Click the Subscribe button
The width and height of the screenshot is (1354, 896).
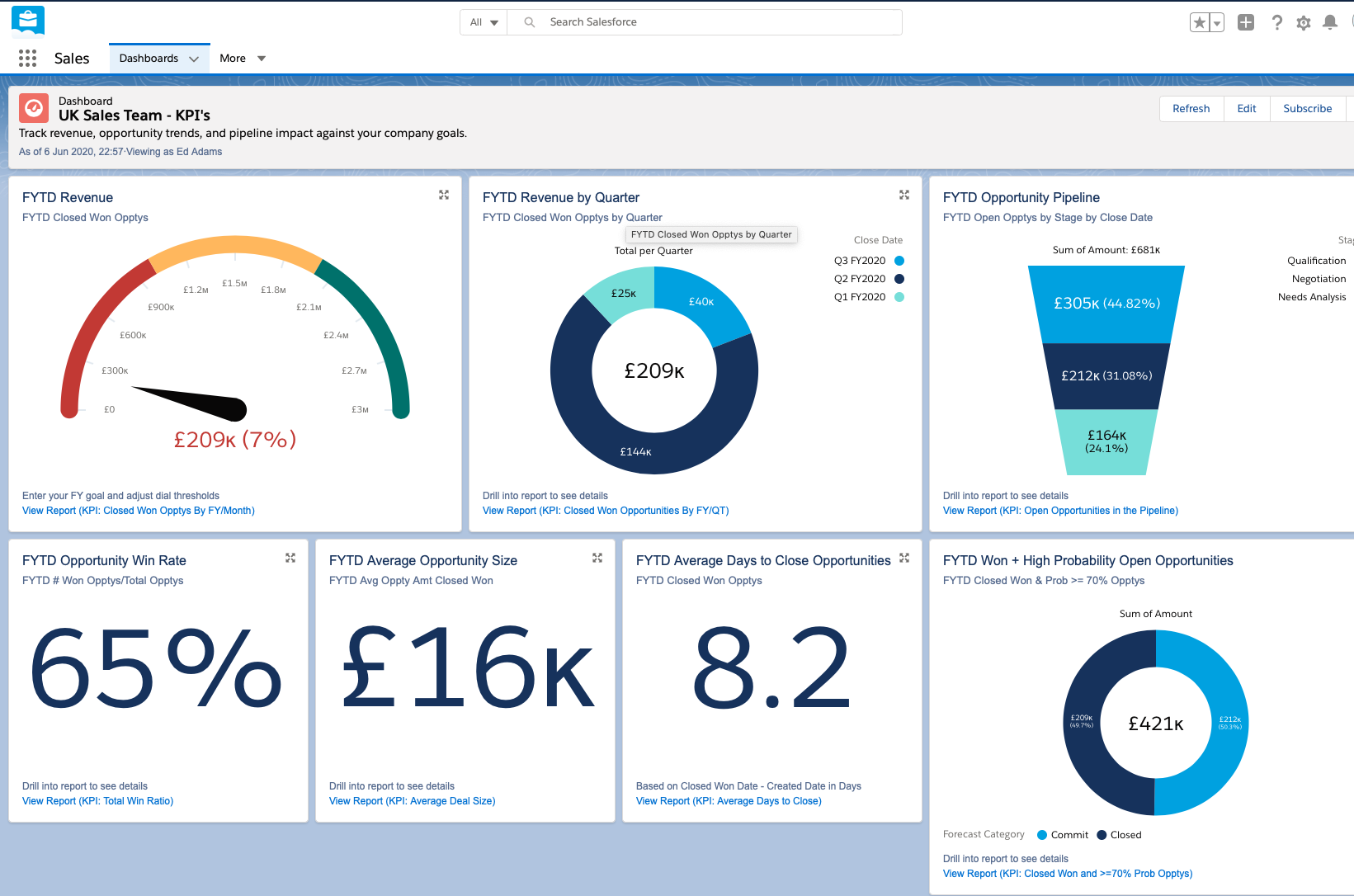tap(1307, 108)
